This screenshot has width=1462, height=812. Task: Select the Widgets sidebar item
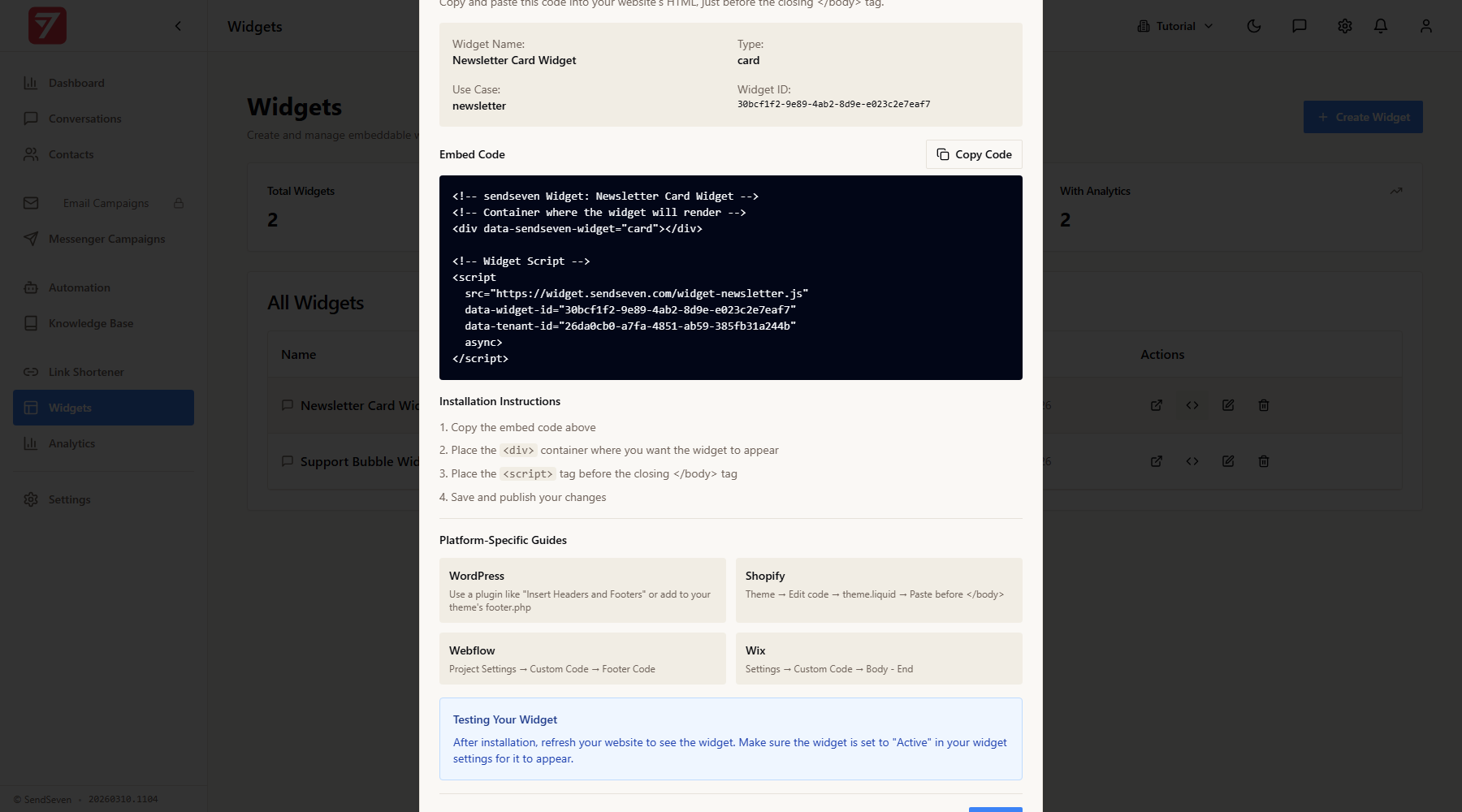(103, 408)
